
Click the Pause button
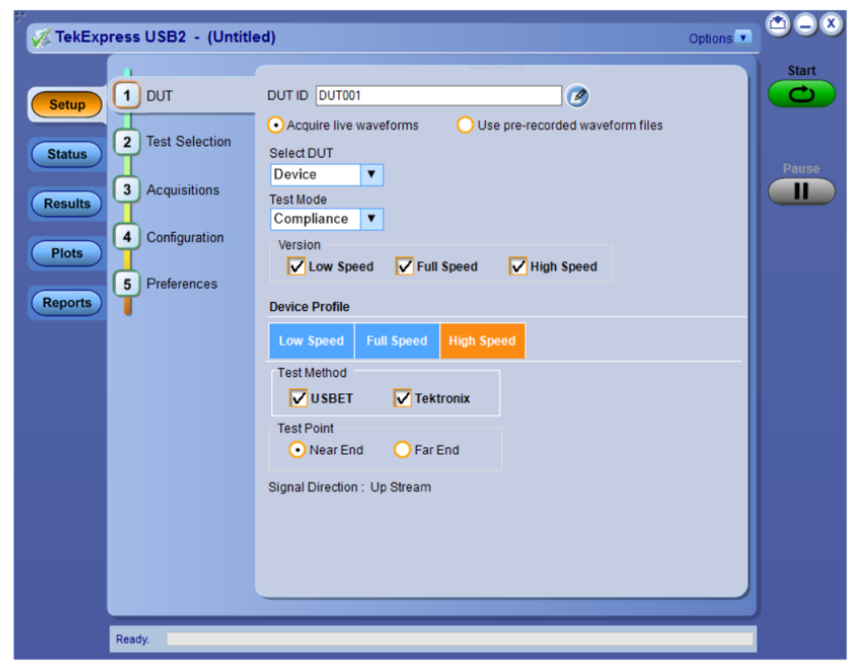[x=801, y=191]
